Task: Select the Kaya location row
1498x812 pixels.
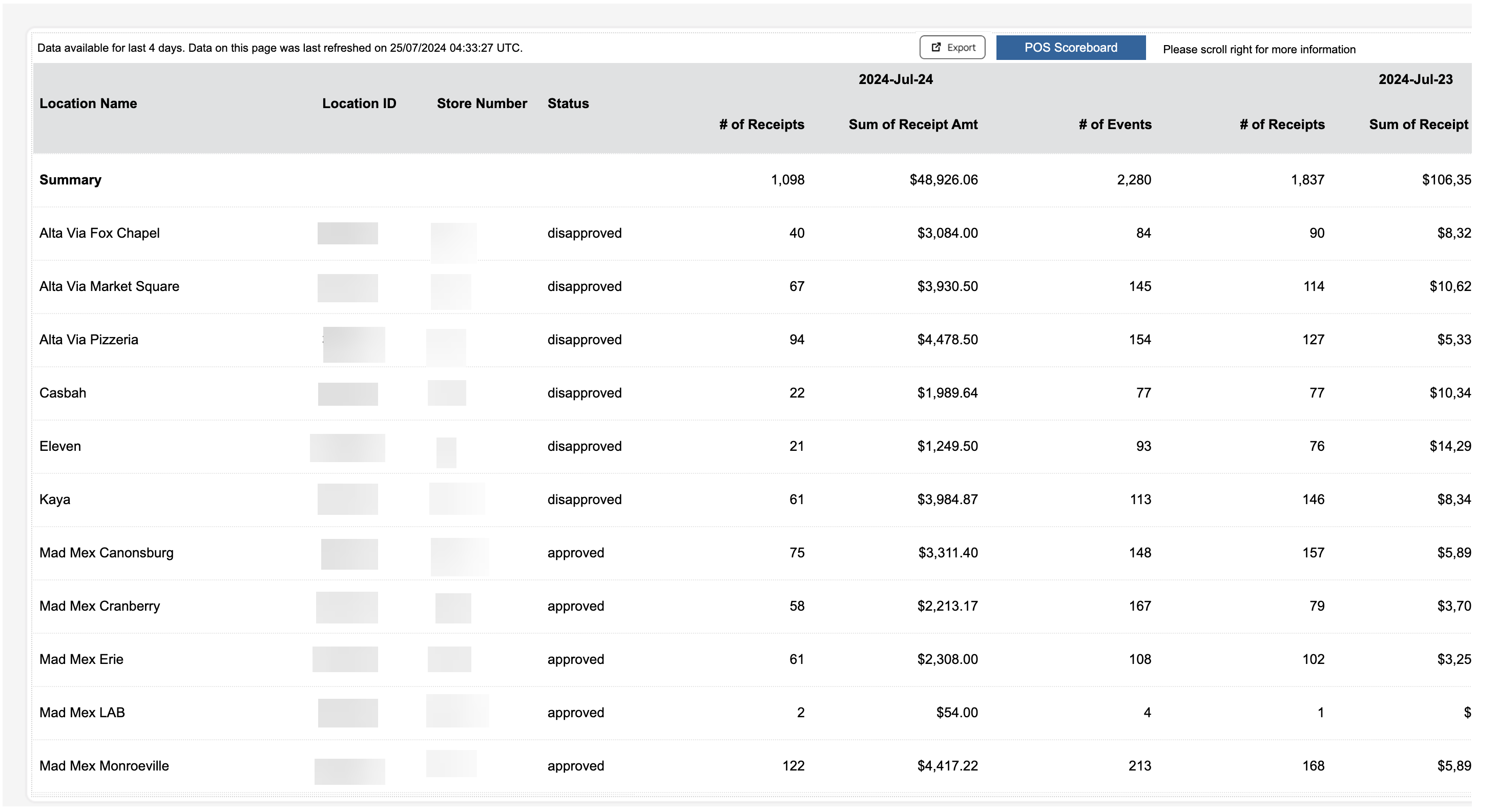Action: 55,499
